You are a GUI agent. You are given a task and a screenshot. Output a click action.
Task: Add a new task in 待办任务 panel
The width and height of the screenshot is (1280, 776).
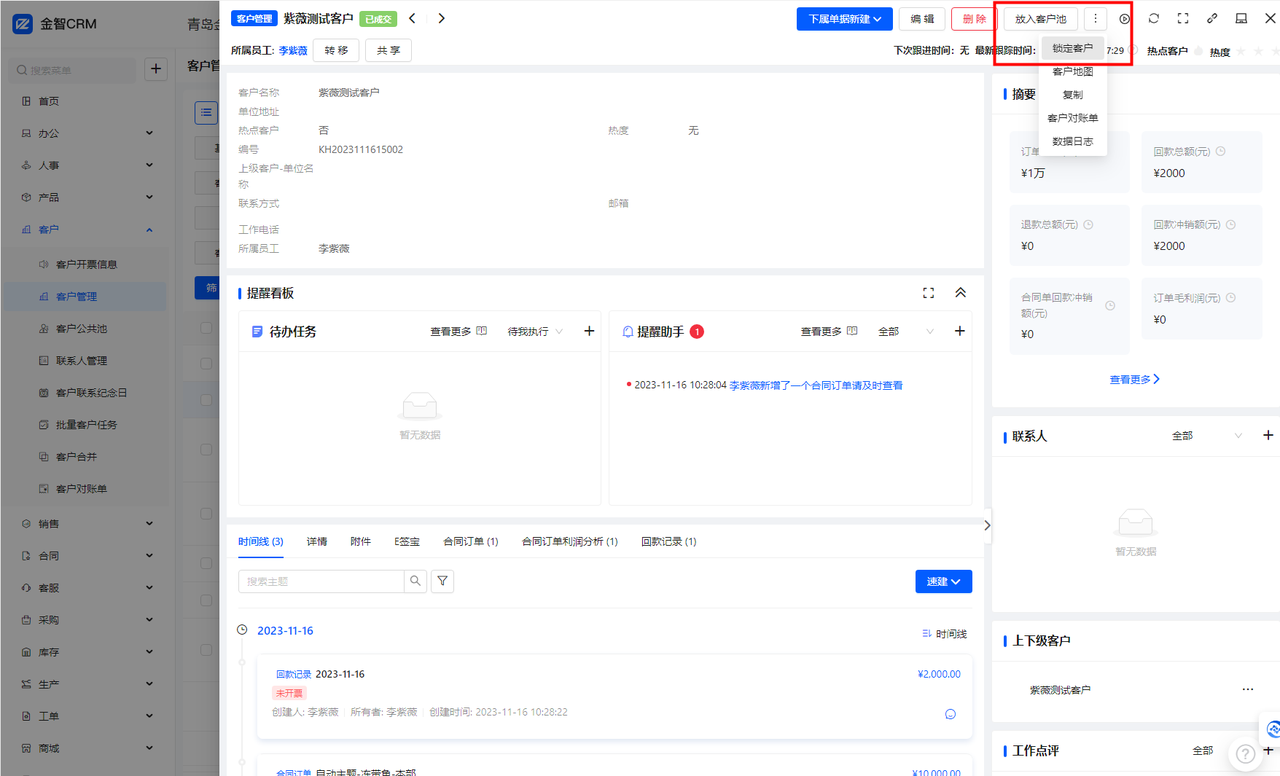click(589, 331)
